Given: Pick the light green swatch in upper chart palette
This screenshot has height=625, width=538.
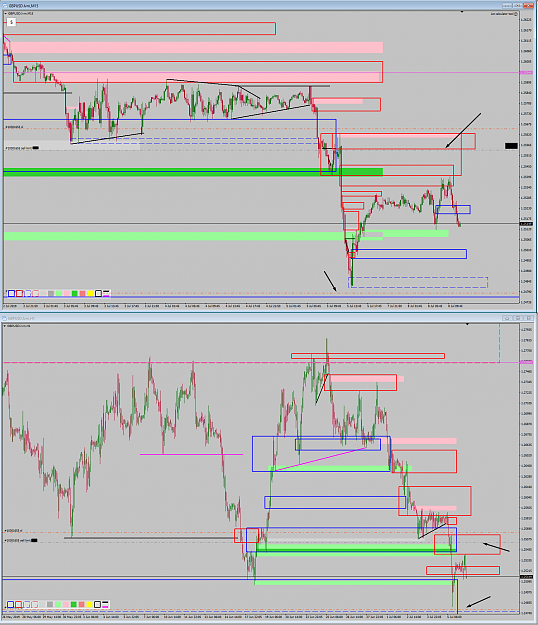Looking at the screenshot, I should tap(59, 293).
